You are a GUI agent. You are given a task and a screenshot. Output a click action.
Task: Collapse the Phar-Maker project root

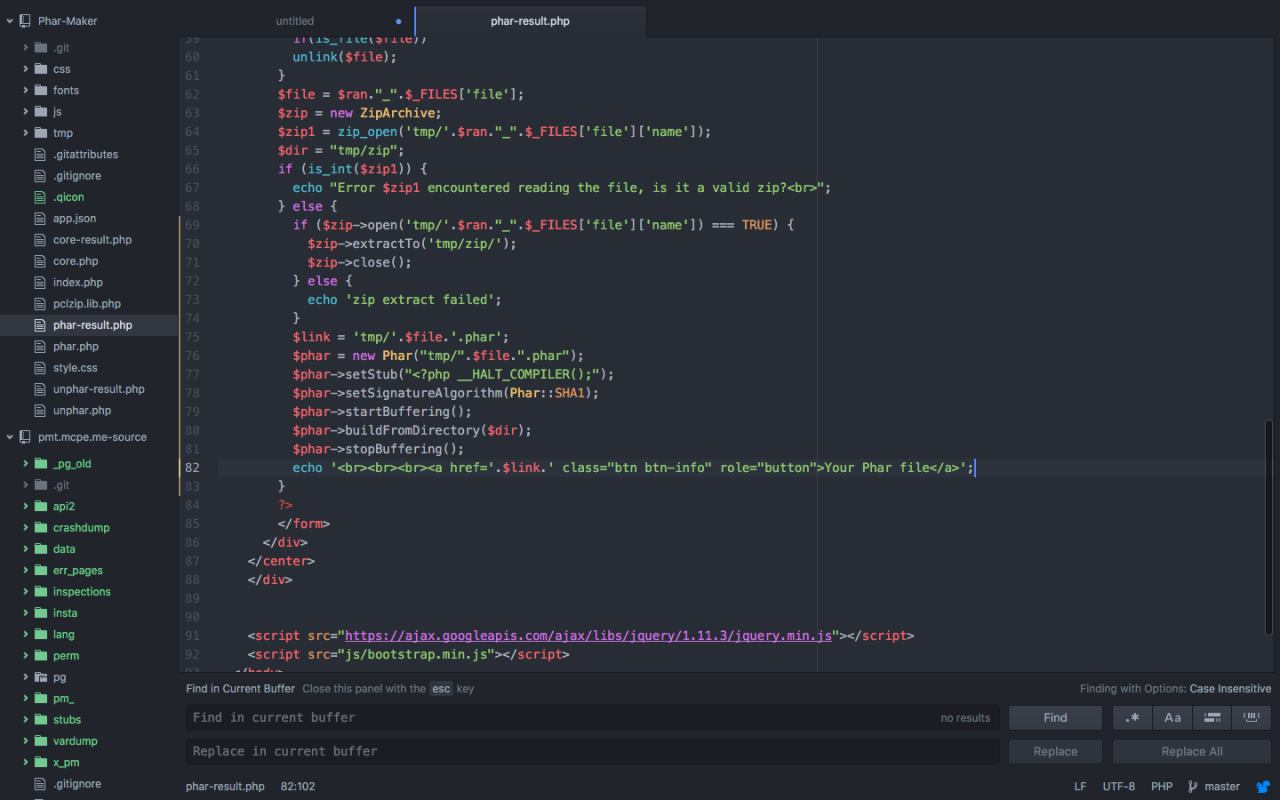9,21
